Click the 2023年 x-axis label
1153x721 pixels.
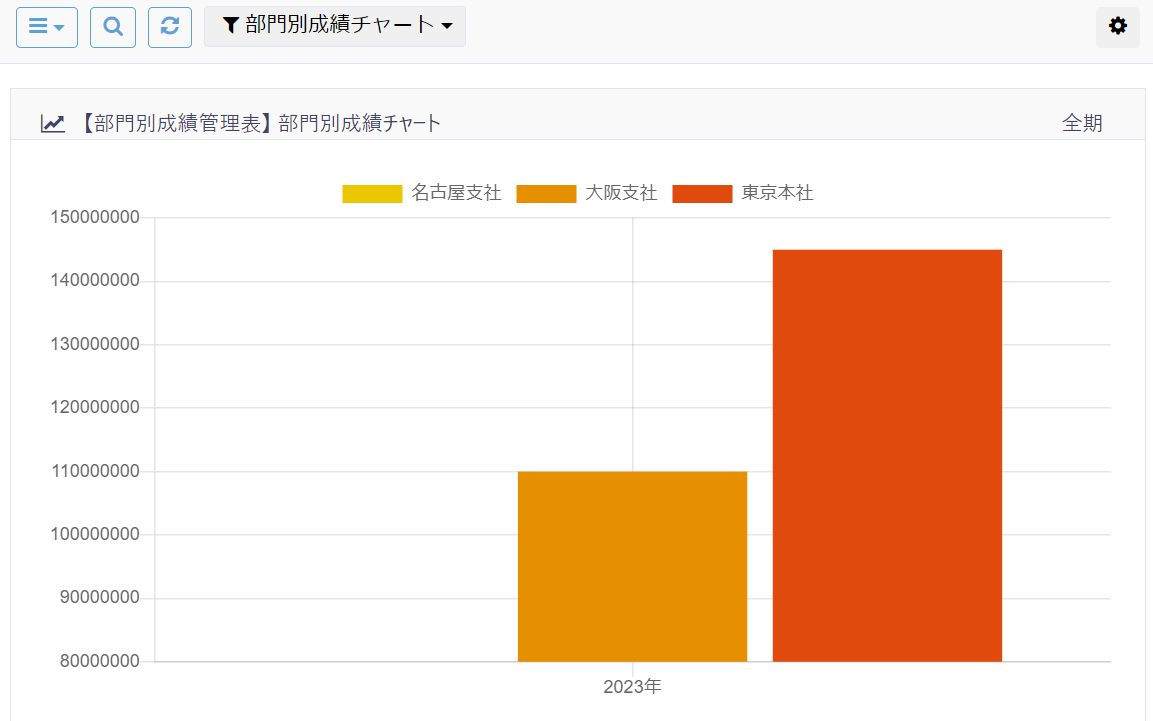click(x=632, y=687)
